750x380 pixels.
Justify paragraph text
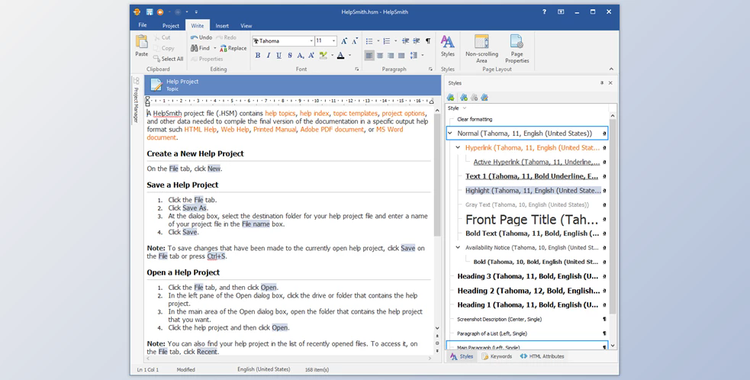[401, 56]
